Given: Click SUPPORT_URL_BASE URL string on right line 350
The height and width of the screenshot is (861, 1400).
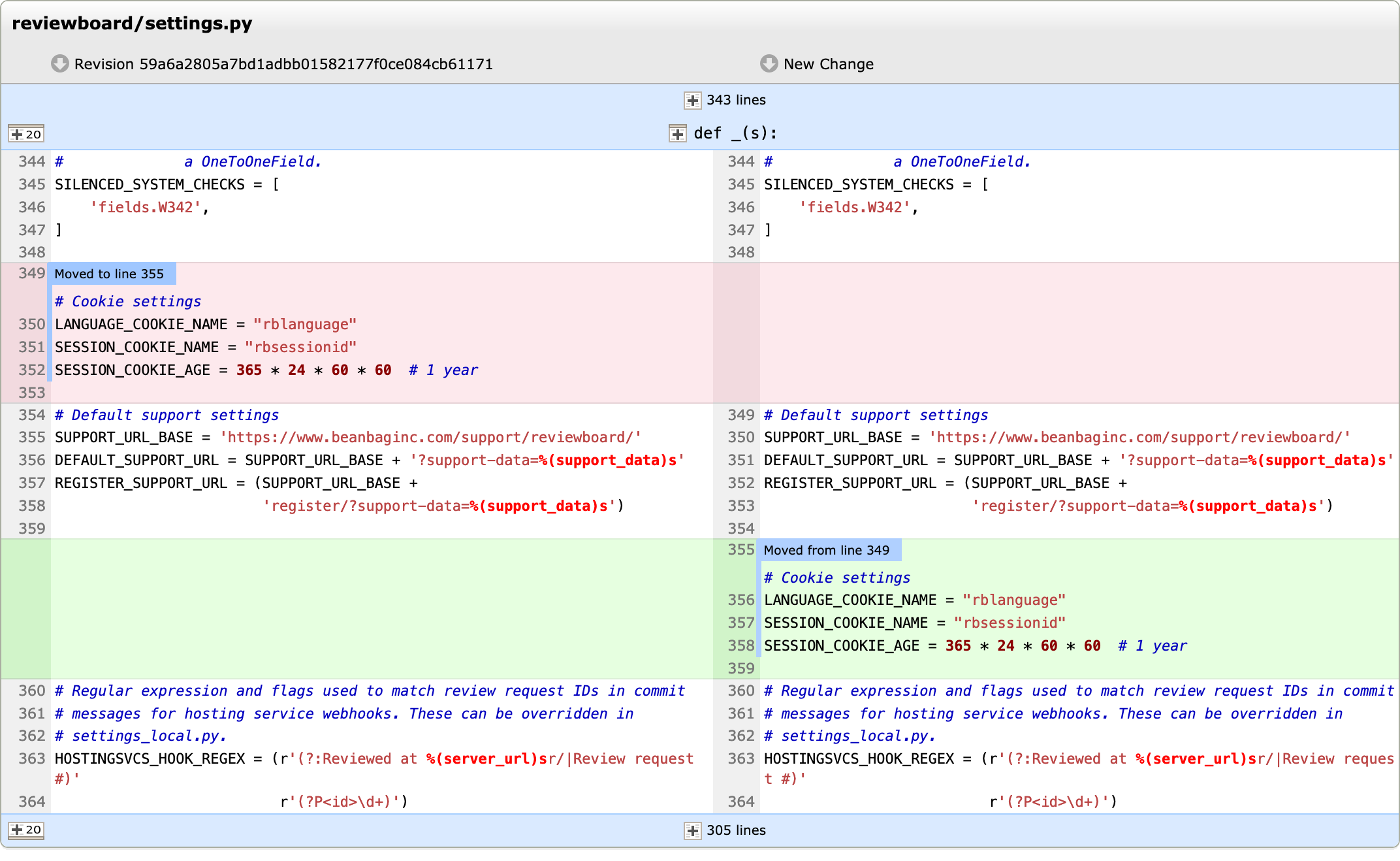Looking at the screenshot, I should (x=1139, y=437).
